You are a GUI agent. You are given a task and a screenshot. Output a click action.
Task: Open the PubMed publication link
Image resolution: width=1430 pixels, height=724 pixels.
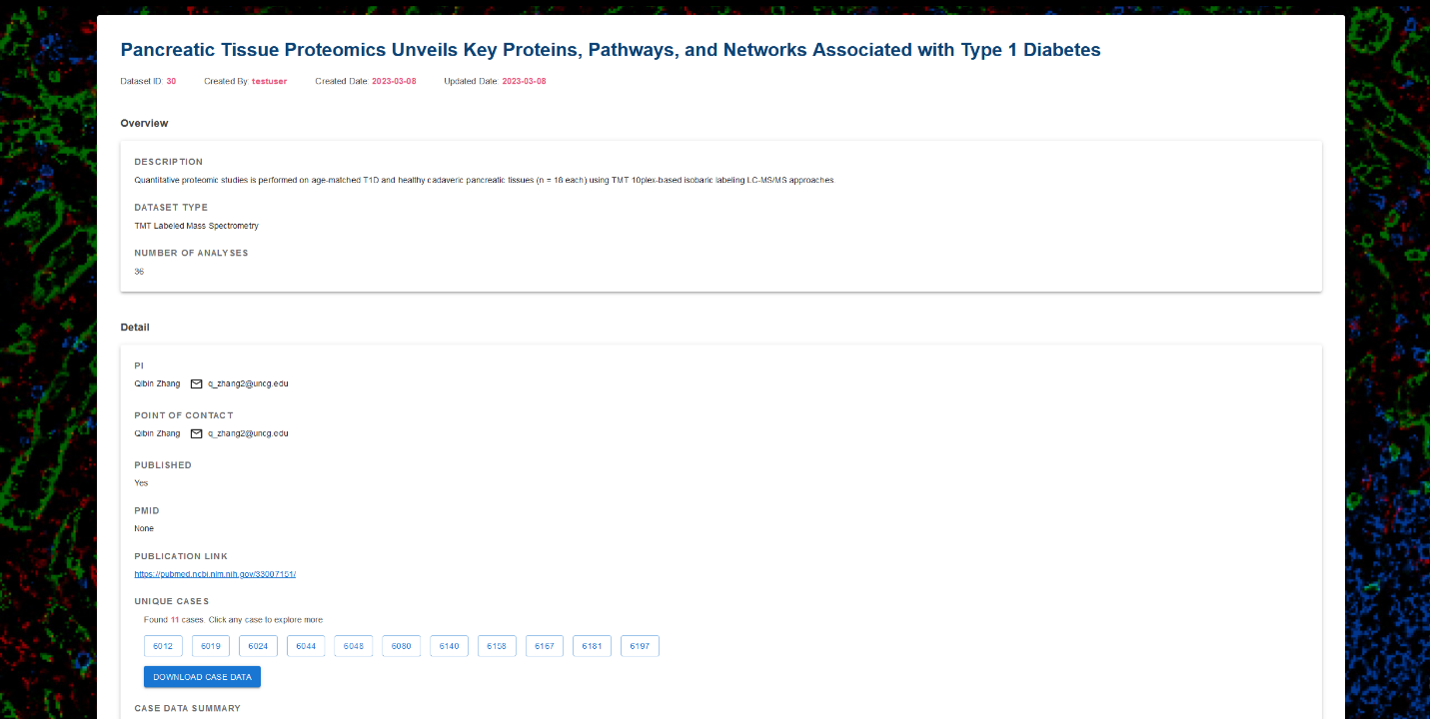[x=215, y=574]
